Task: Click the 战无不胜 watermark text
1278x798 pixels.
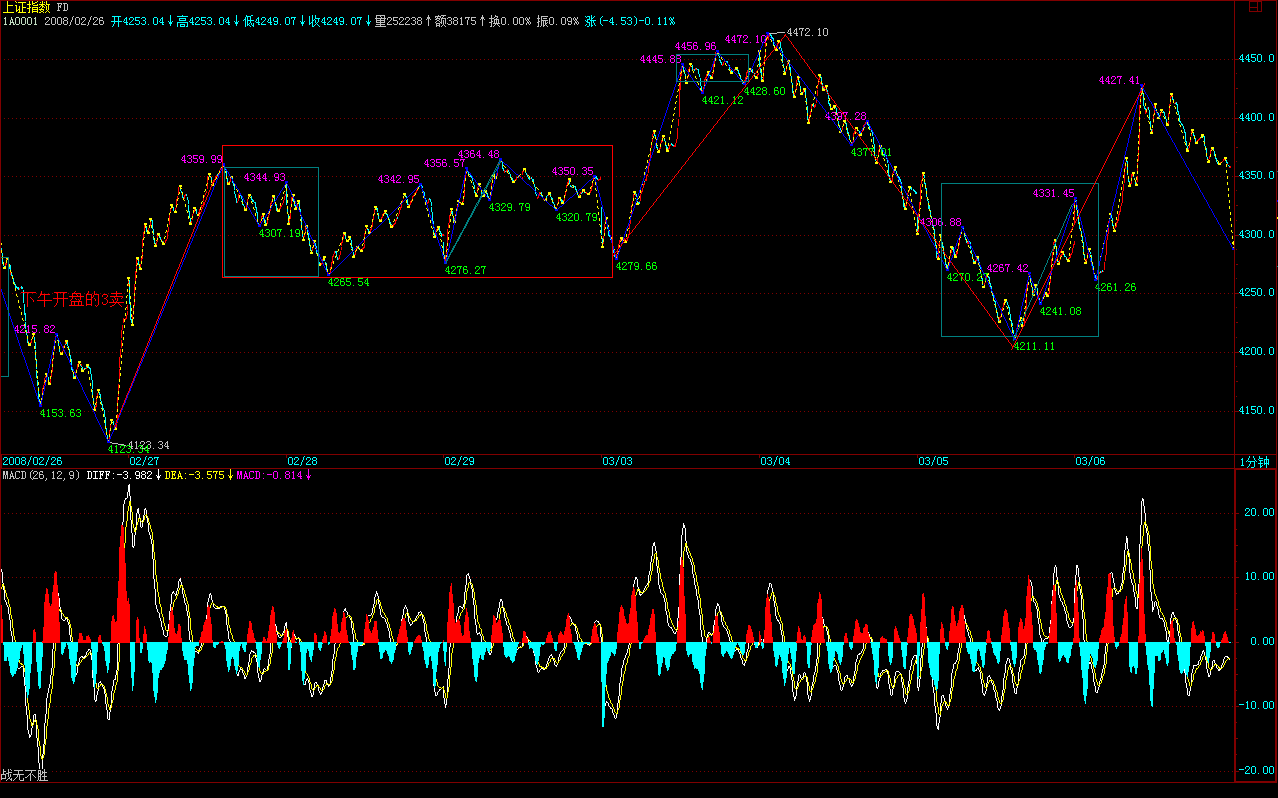Action: pos(24,775)
